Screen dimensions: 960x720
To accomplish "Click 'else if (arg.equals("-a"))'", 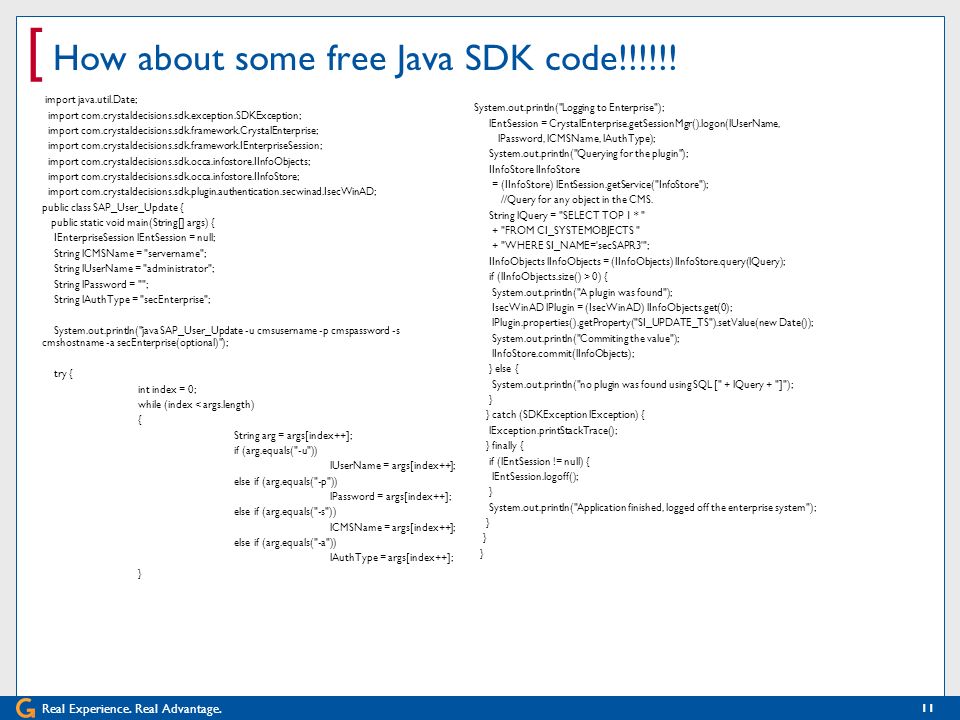I will pos(285,542).
